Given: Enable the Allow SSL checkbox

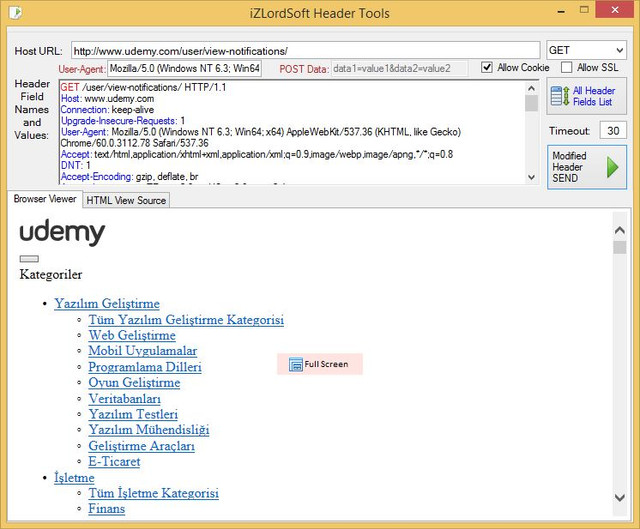Looking at the screenshot, I should [567, 67].
